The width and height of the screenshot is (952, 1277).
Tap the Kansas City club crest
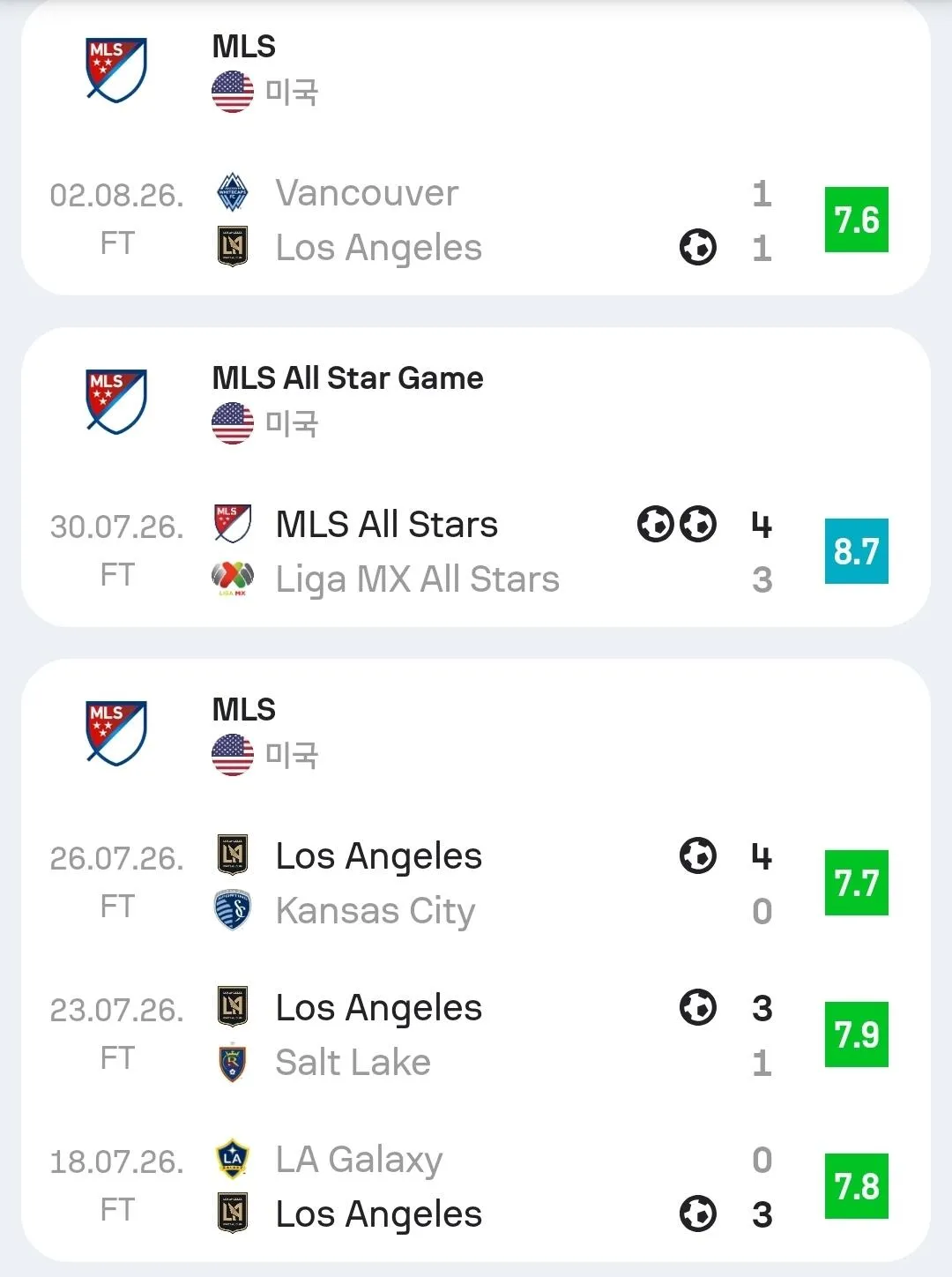[233, 910]
